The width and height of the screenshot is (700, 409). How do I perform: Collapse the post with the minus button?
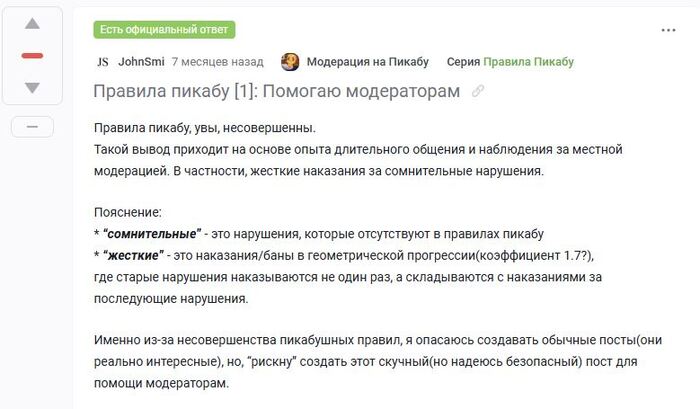click(32, 127)
